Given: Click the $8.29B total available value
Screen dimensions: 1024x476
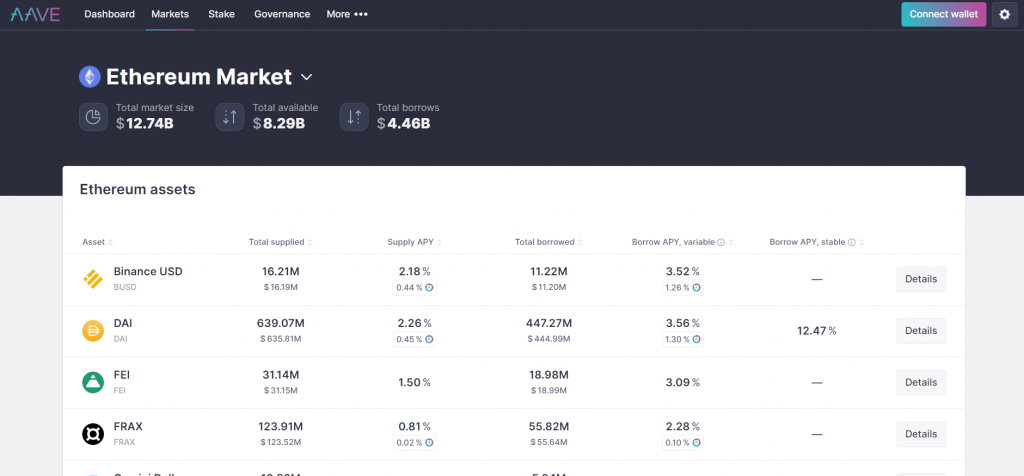Looking at the screenshot, I should (x=279, y=123).
